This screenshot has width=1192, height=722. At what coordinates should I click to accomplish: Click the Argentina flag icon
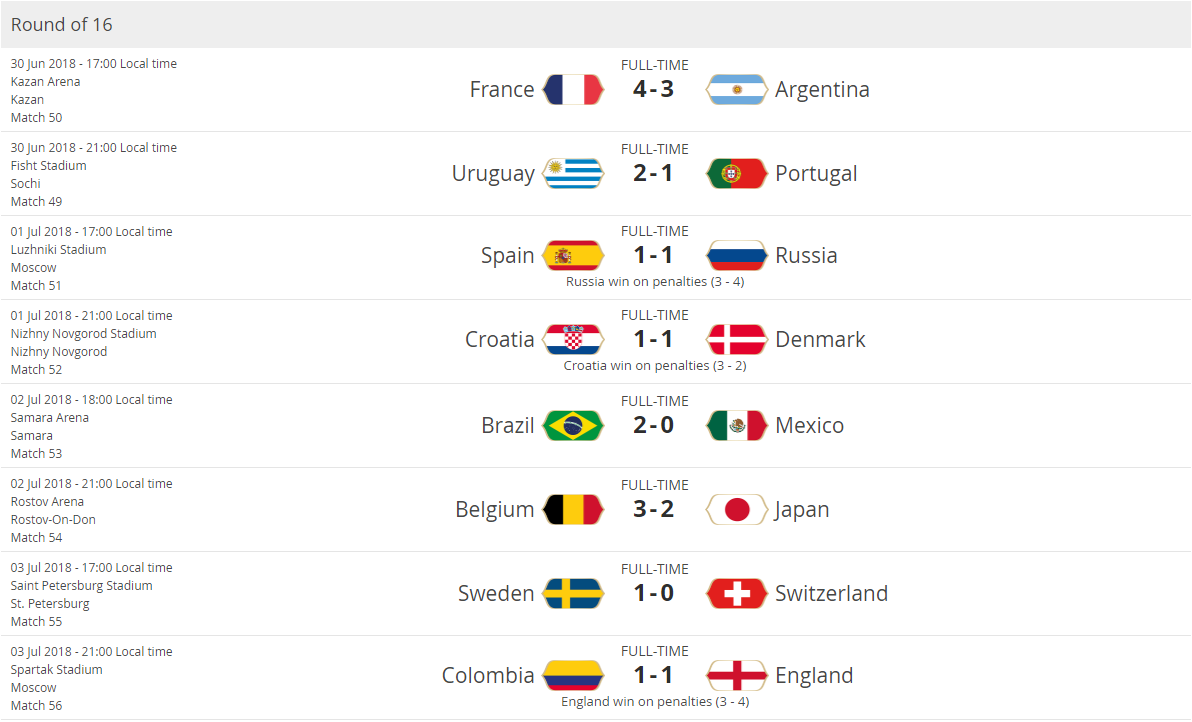coord(737,90)
